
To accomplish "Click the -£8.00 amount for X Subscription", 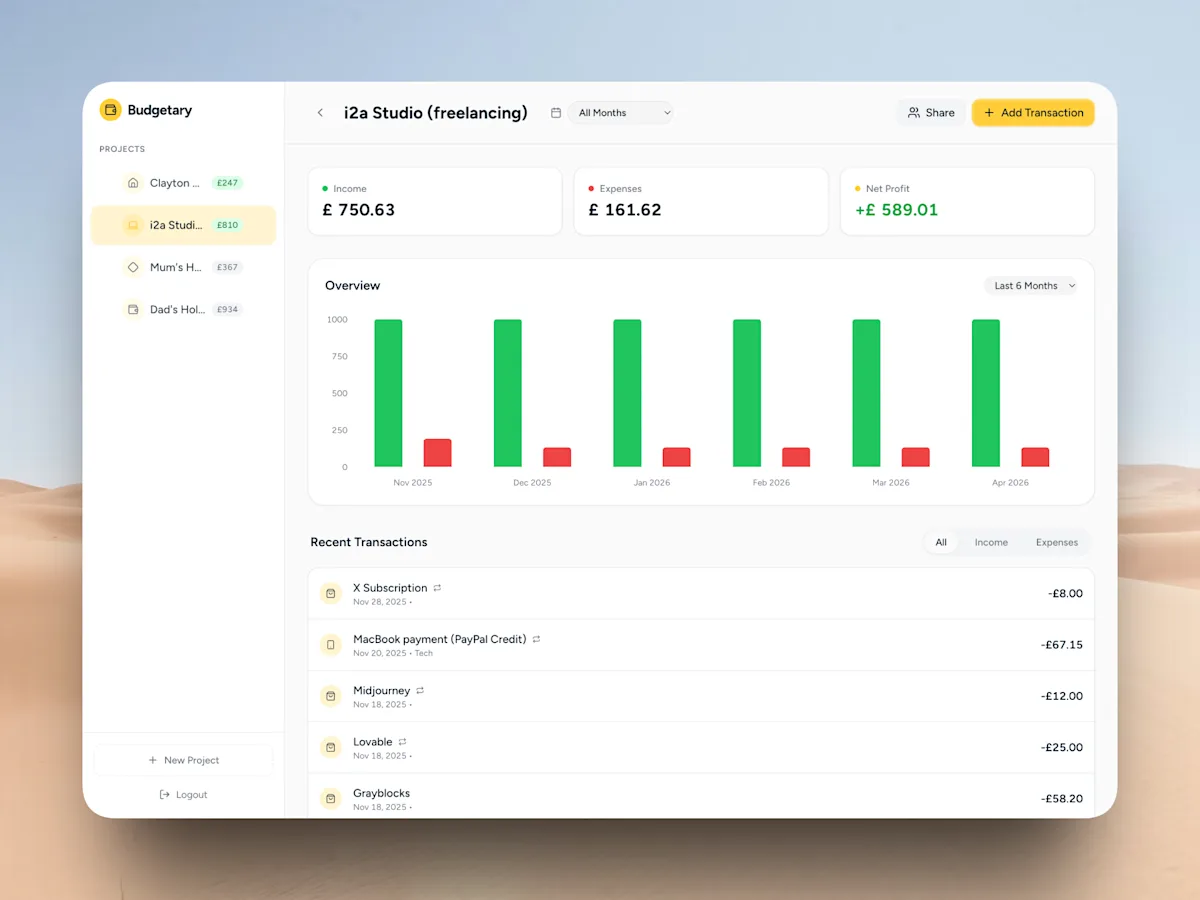I will 1065,594.
